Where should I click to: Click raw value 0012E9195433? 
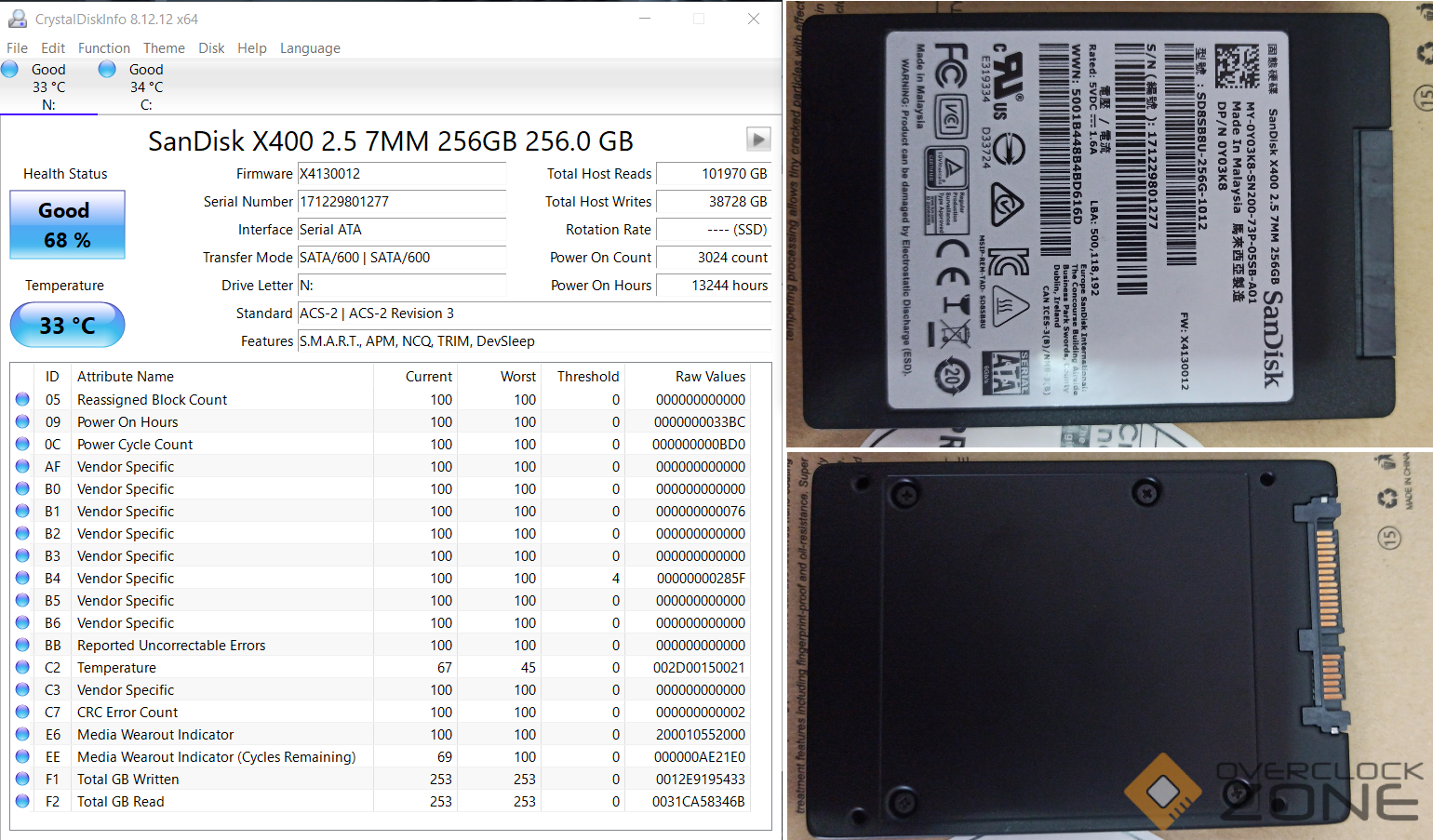tap(700, 780)
